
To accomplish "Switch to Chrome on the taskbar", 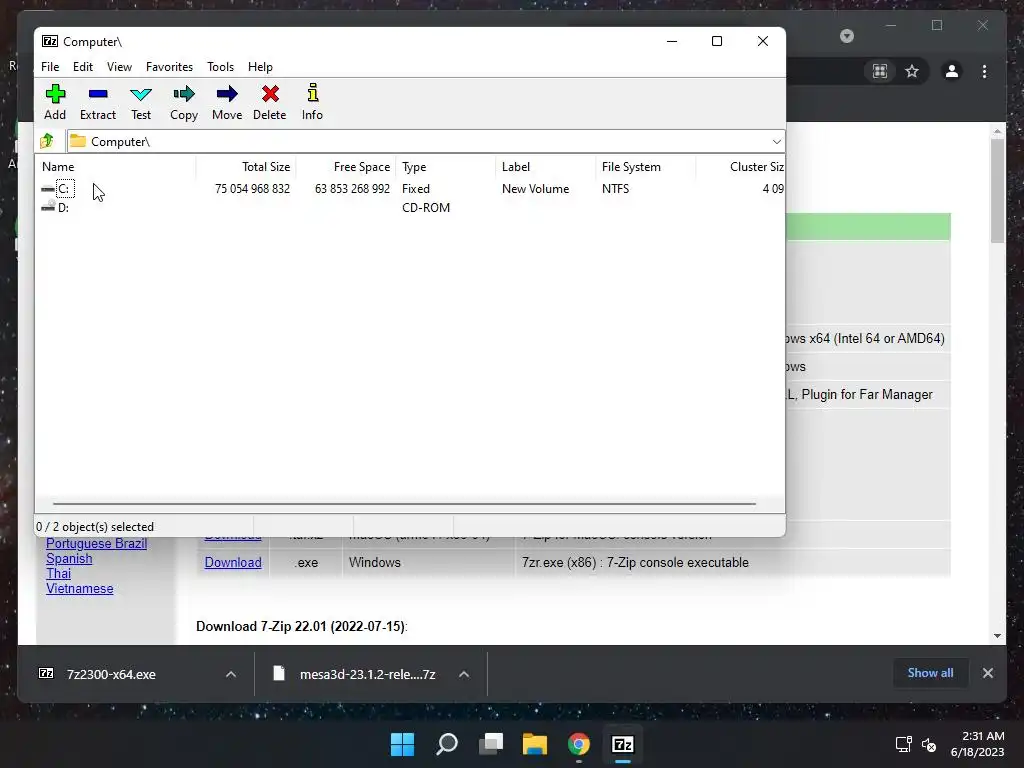I will (x=579, y=744).
